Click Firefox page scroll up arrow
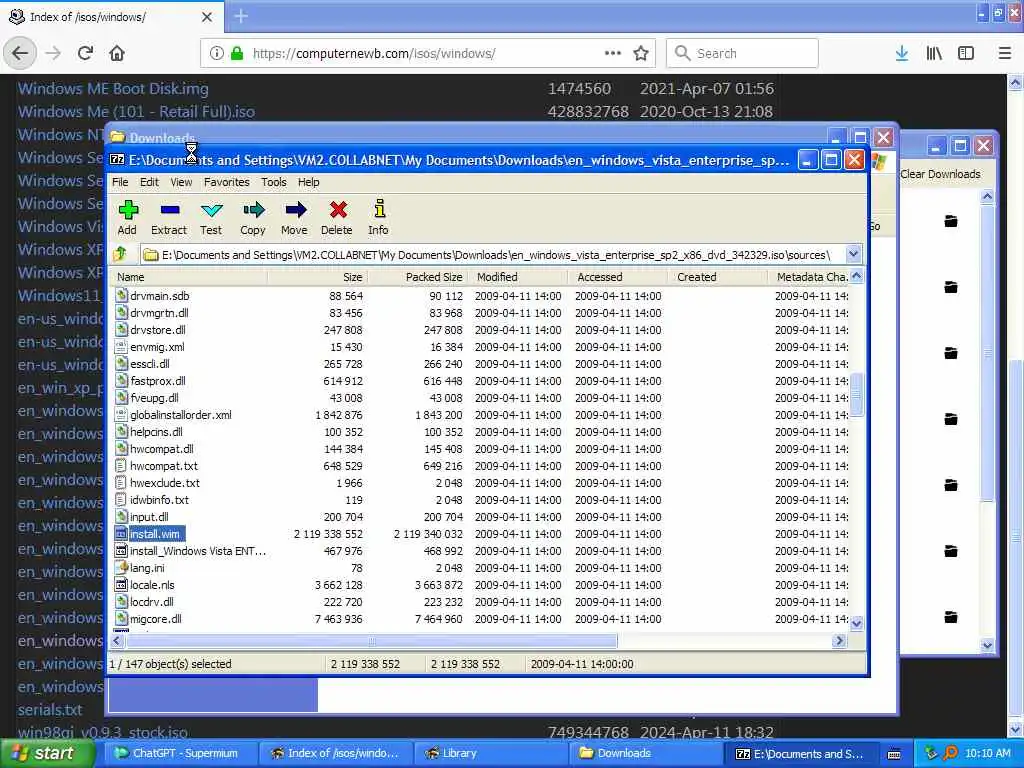This screenshot has height=768, width=1024. [1016, 83]
